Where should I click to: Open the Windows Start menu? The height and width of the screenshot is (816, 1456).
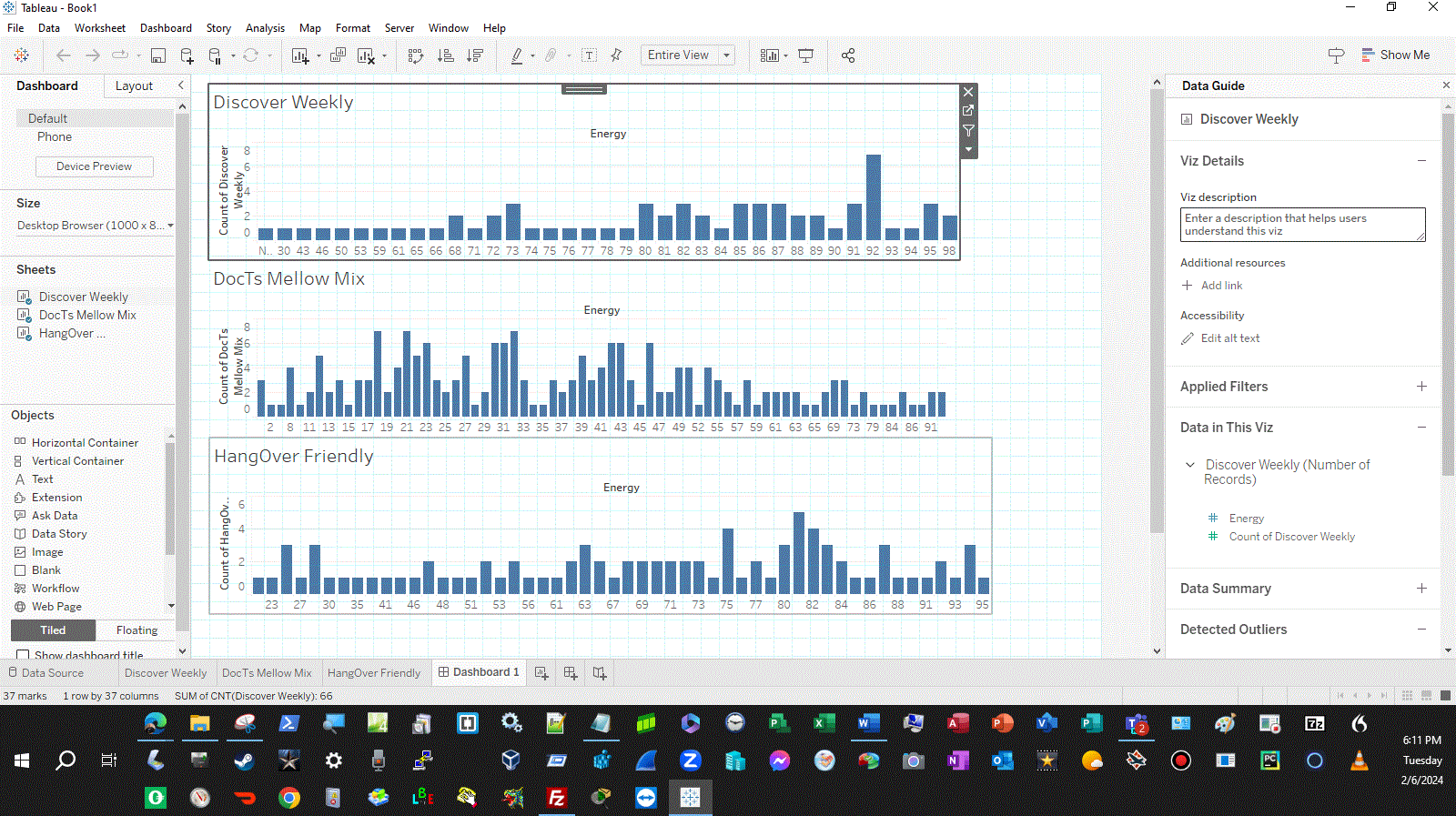[22, 761]
